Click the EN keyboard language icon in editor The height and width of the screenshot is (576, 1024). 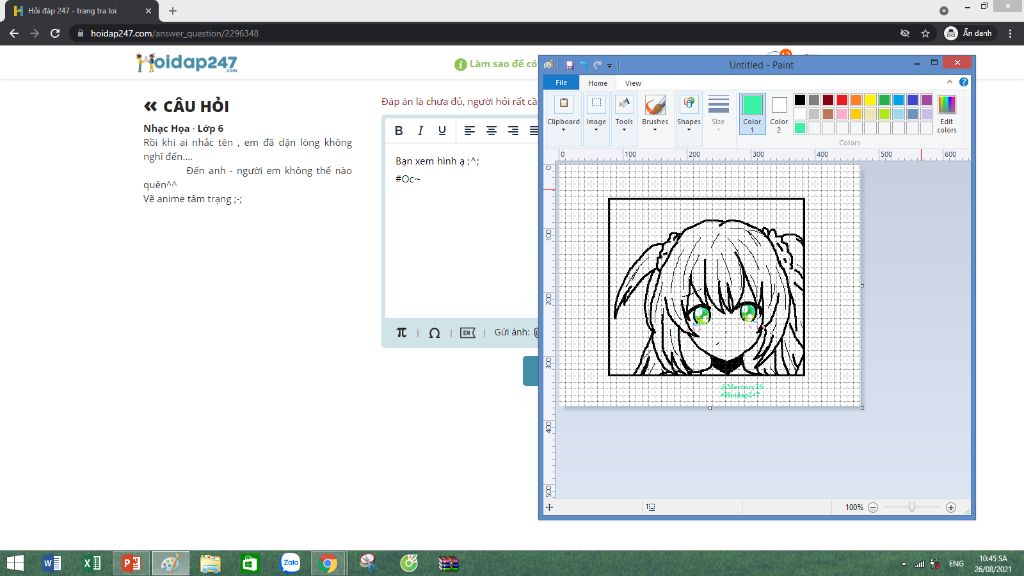pyautogui.click(x=468, y=333)
